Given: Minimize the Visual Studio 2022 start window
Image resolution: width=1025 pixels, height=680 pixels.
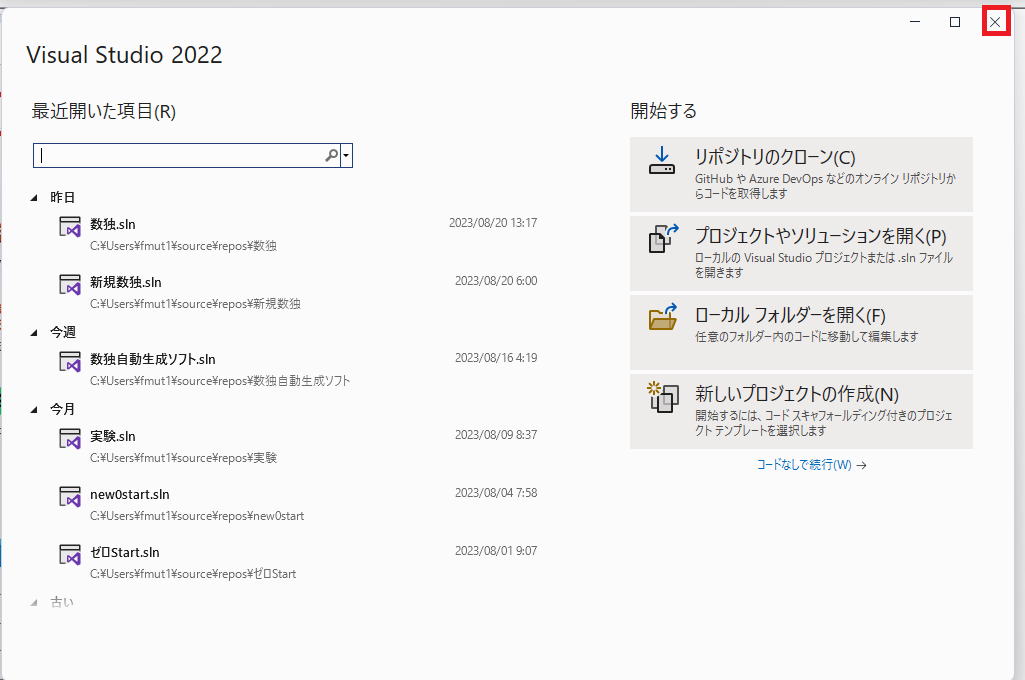Looking at the screenshot, I should pyautogui.click(x=915, y=22).
